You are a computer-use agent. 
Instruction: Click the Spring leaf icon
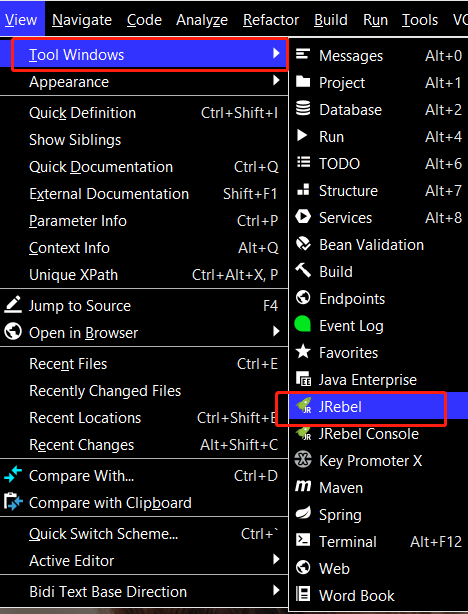(303, 513)
